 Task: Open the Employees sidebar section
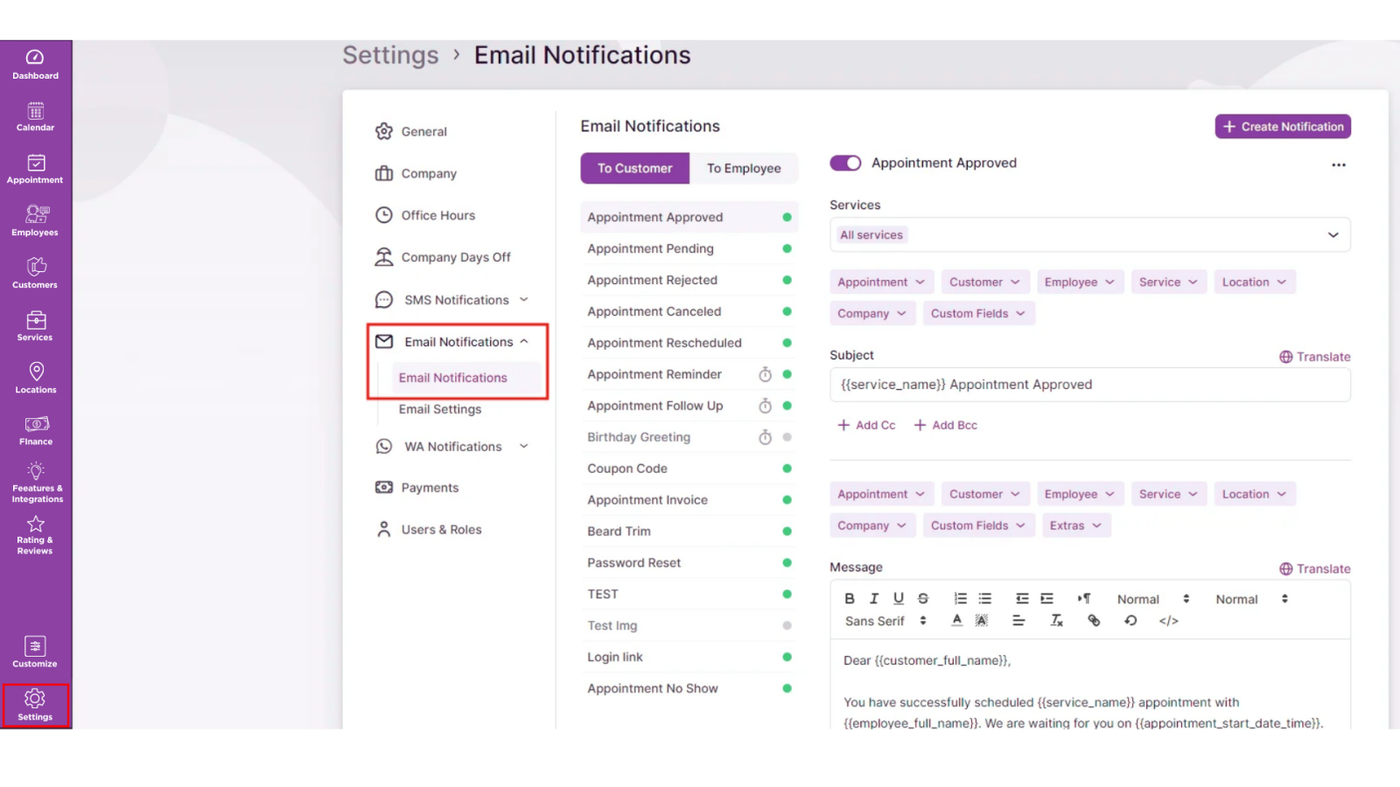[x=35, y=221]
